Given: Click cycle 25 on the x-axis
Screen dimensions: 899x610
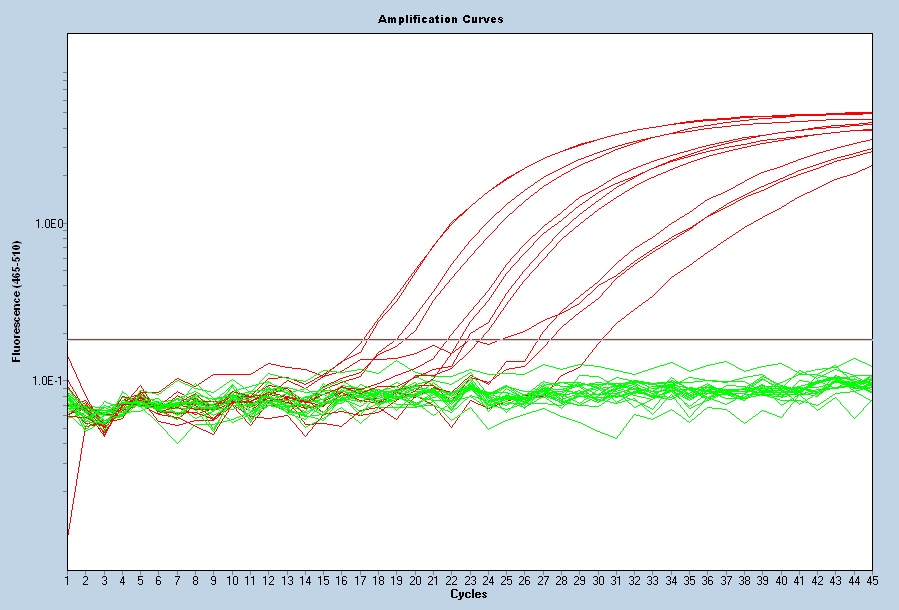Looking at the screenshot, I should click(506, 581).
